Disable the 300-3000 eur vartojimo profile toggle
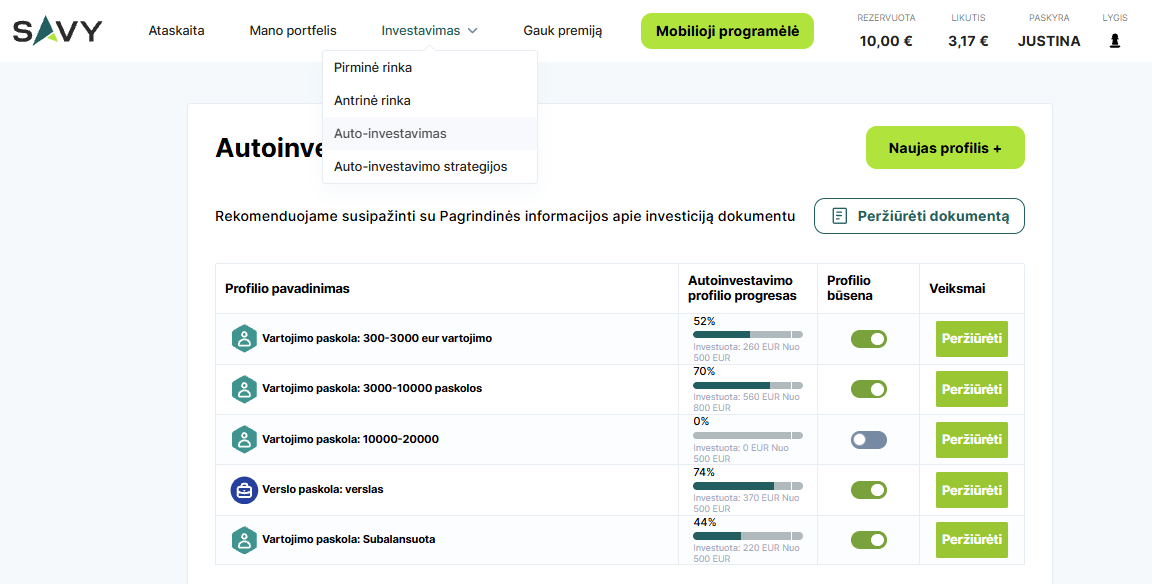 pos(868,339)
